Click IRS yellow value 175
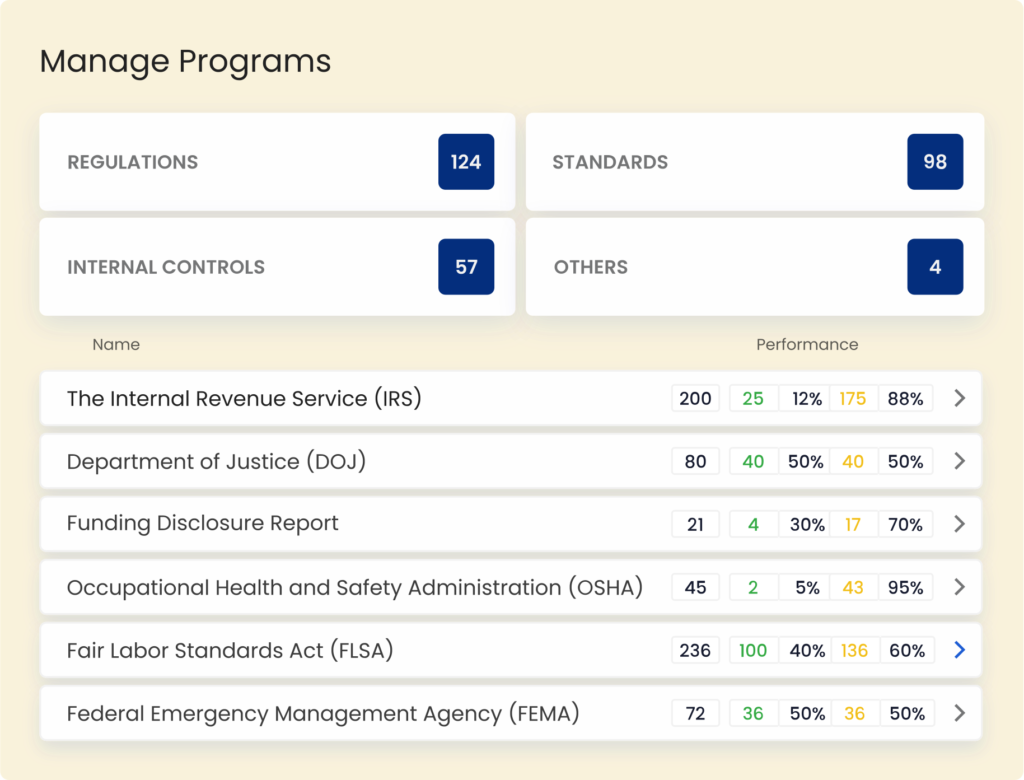This screenshot has width=1024, height=780. [853, 398]
